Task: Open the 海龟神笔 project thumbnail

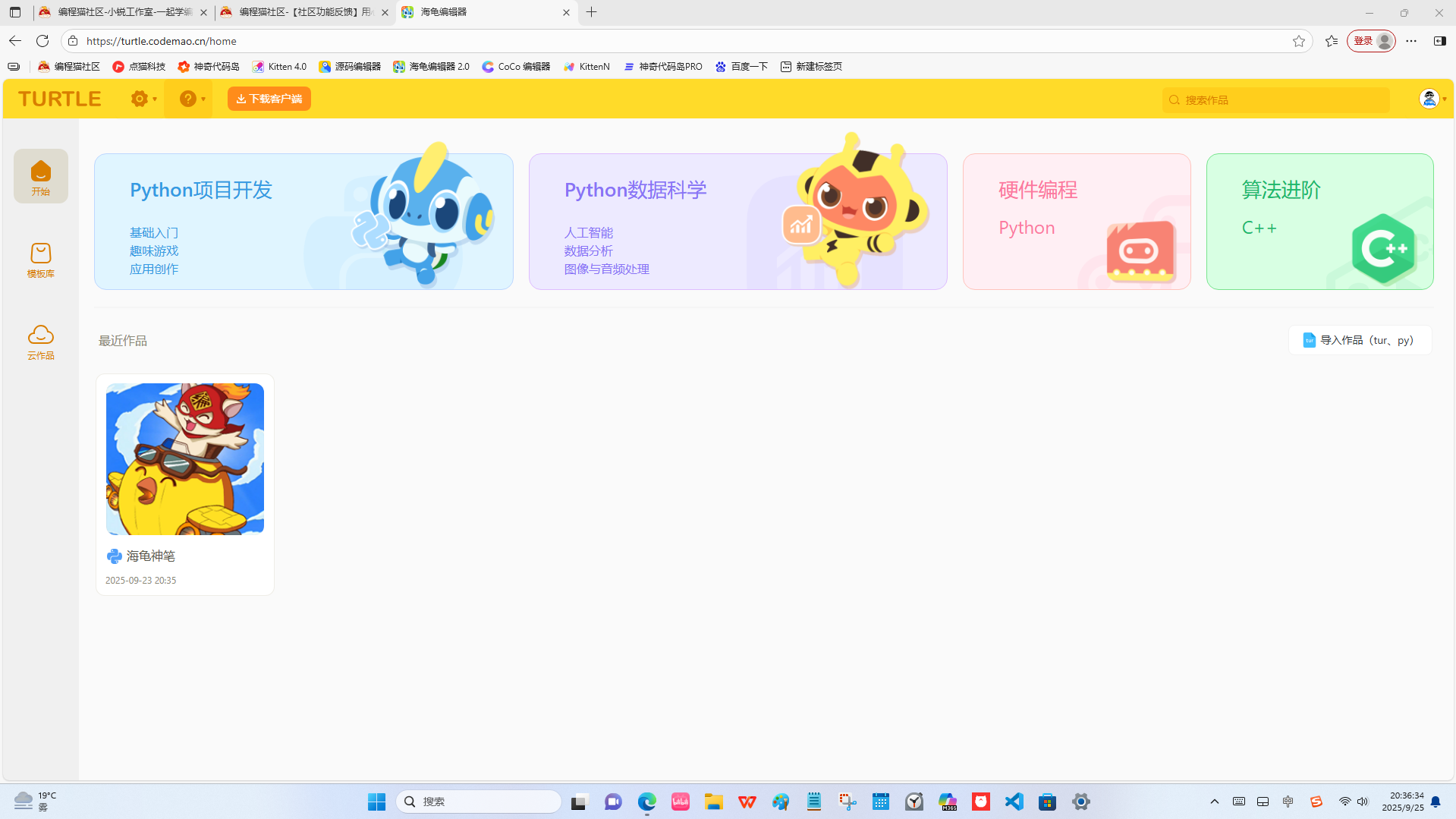Action: (x=185, y=459)
